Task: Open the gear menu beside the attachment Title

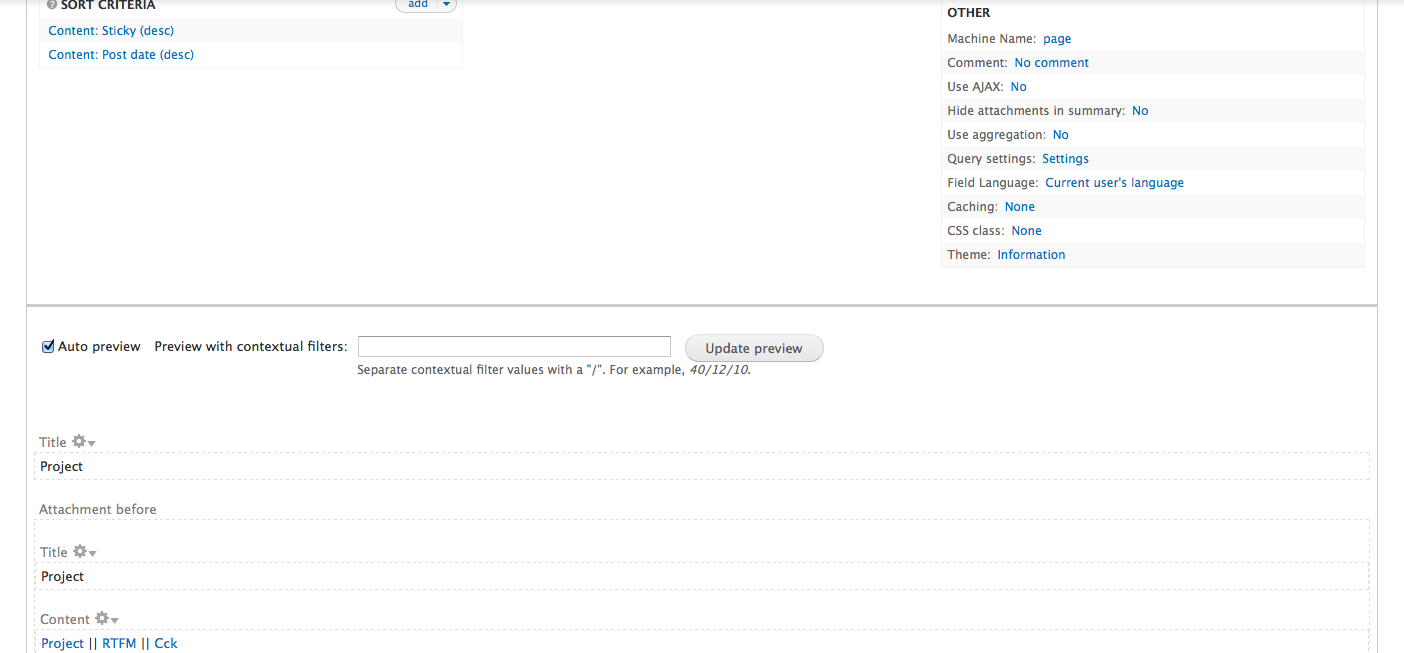Action: click(x=84, y=552)
